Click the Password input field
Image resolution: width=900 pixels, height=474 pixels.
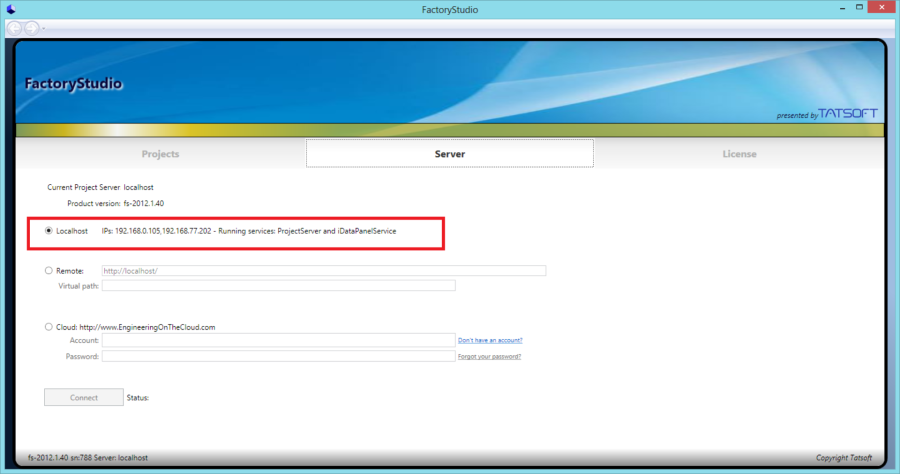(278, 356)
